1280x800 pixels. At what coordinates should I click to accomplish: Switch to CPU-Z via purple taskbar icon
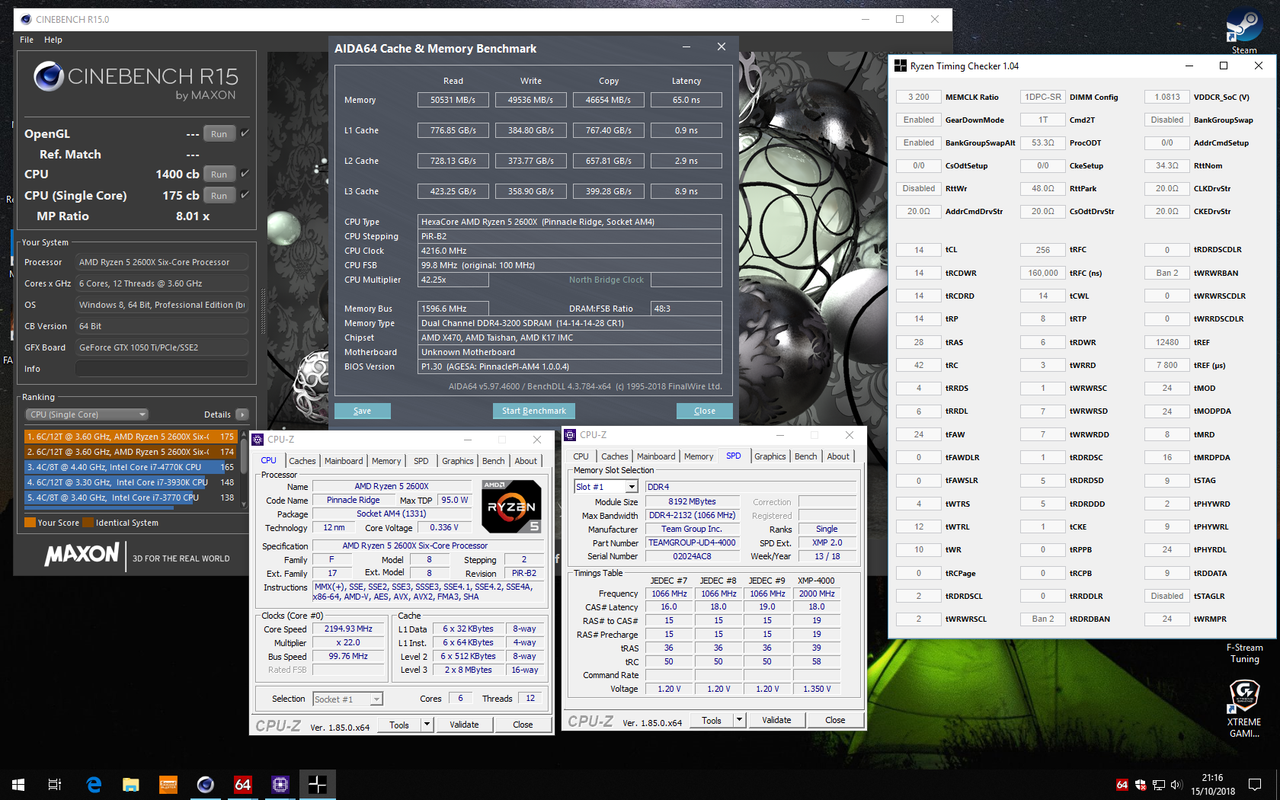(279, 785)
